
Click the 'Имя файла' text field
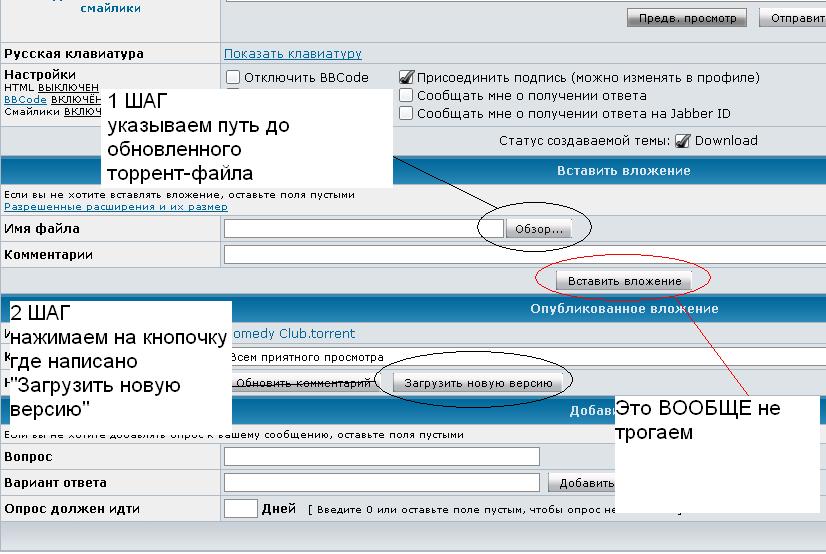349,229
